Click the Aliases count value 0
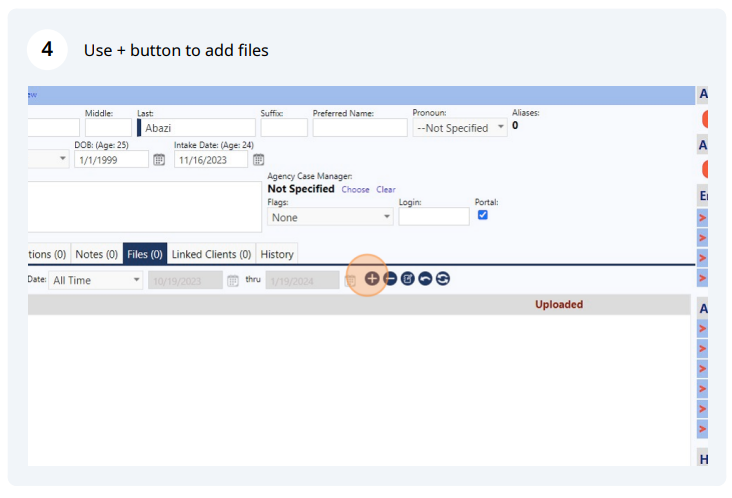The height and width of the screenshot is (498, 732). [515, 125]
